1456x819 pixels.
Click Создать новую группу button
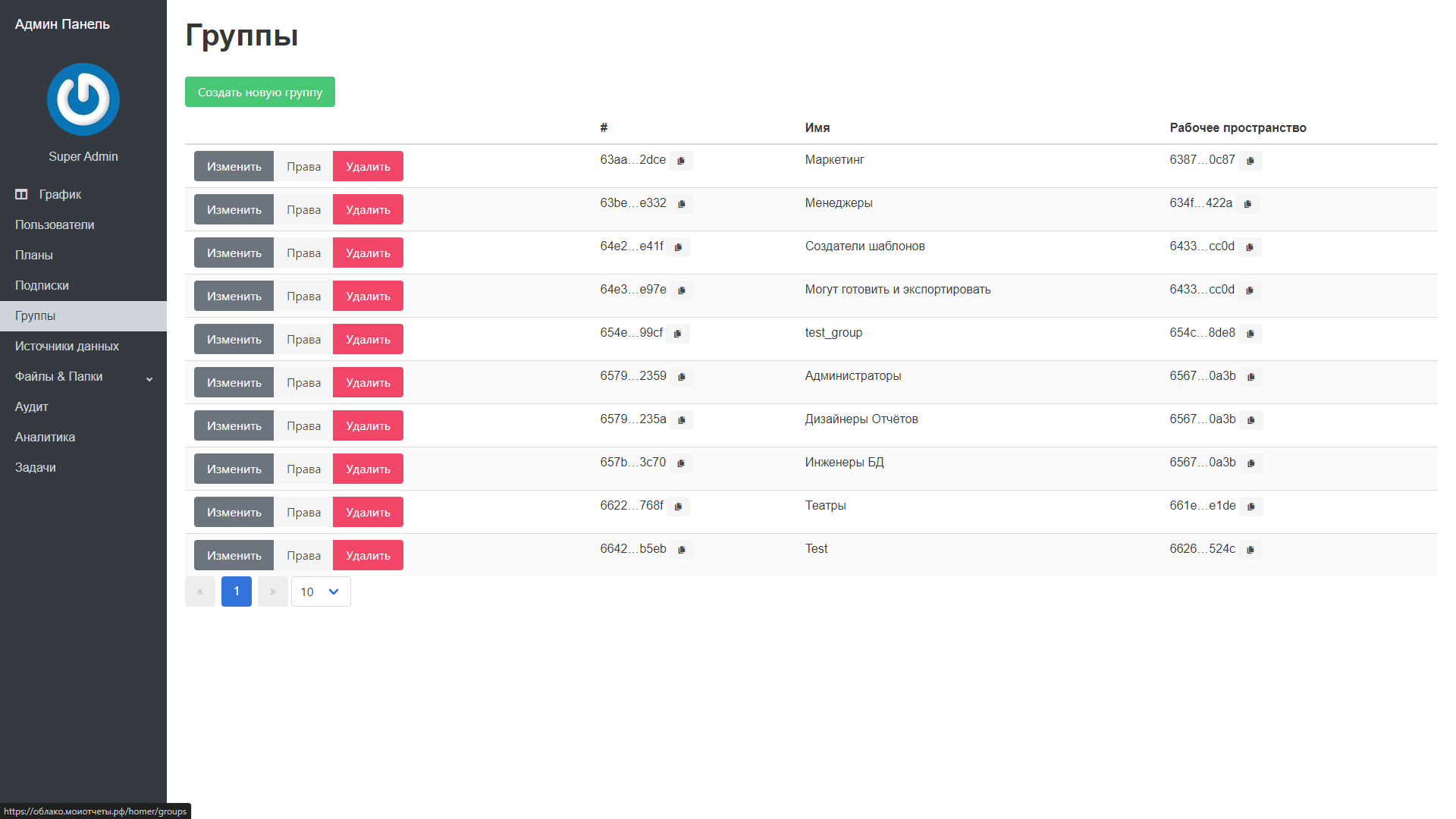click(260, 92)
